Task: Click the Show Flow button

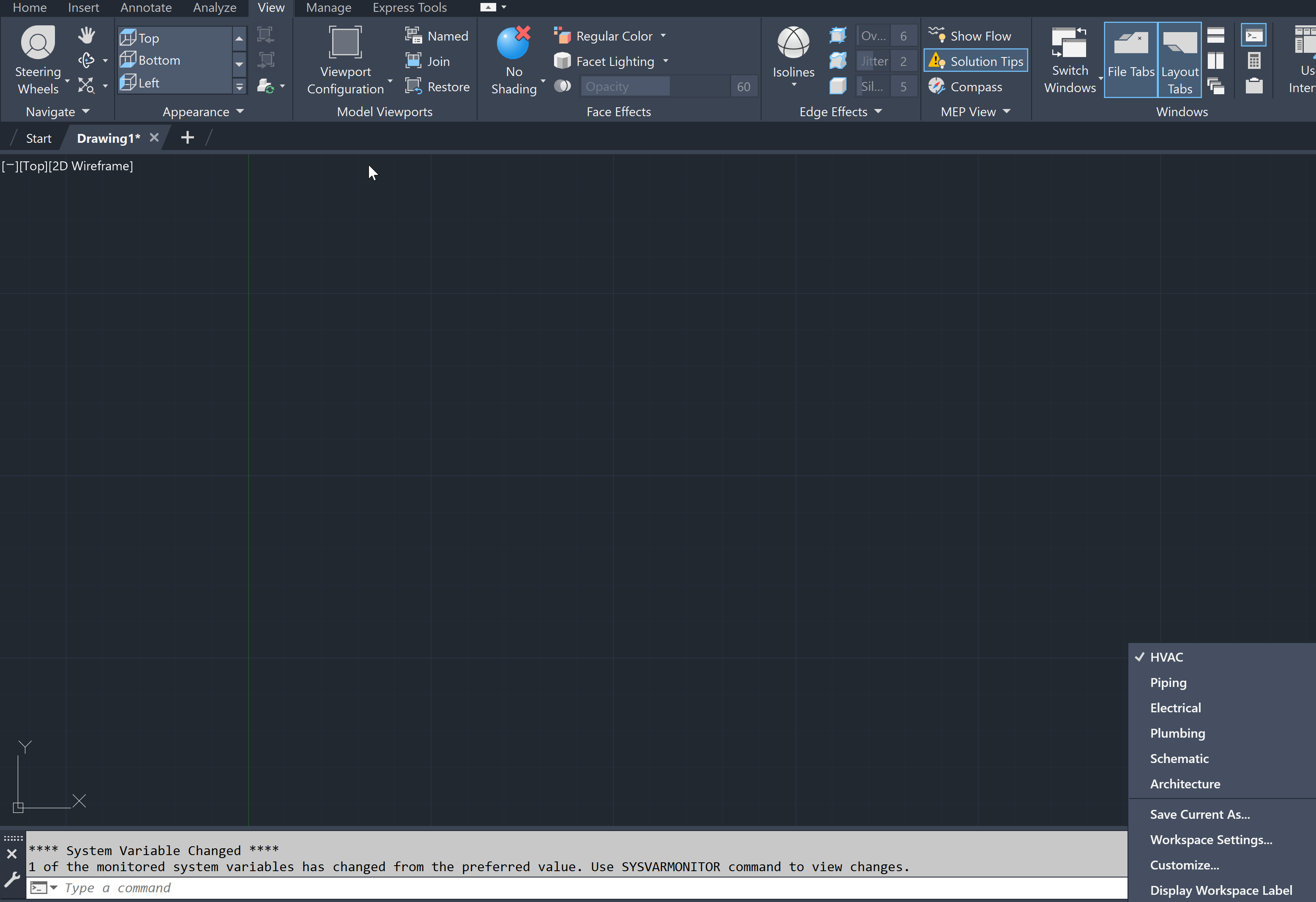Action: pyautogui.click(x=969, y=35)
